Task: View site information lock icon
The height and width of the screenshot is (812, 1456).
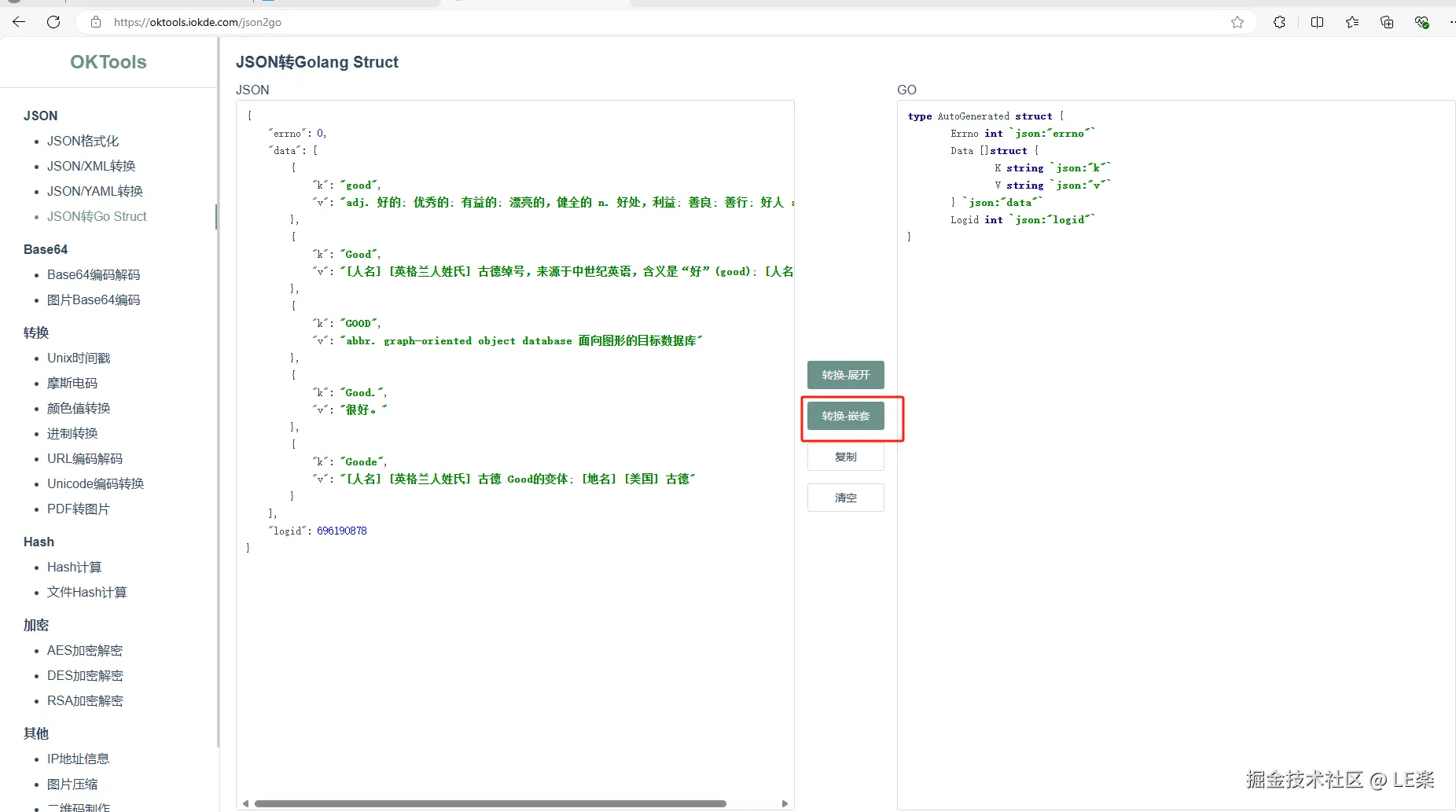Action: click(96, 22)
